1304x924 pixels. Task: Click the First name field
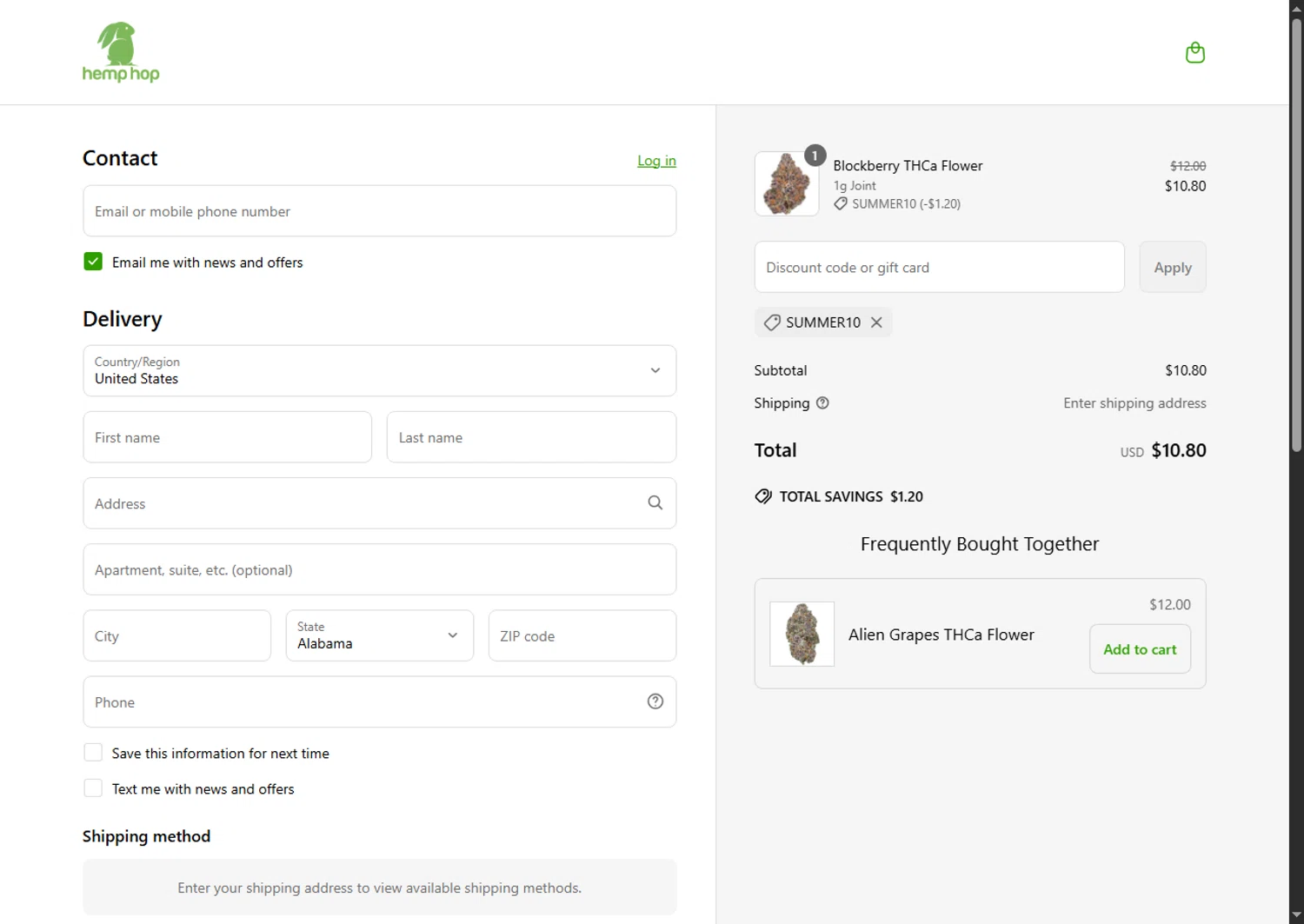[x=228, y=437]
